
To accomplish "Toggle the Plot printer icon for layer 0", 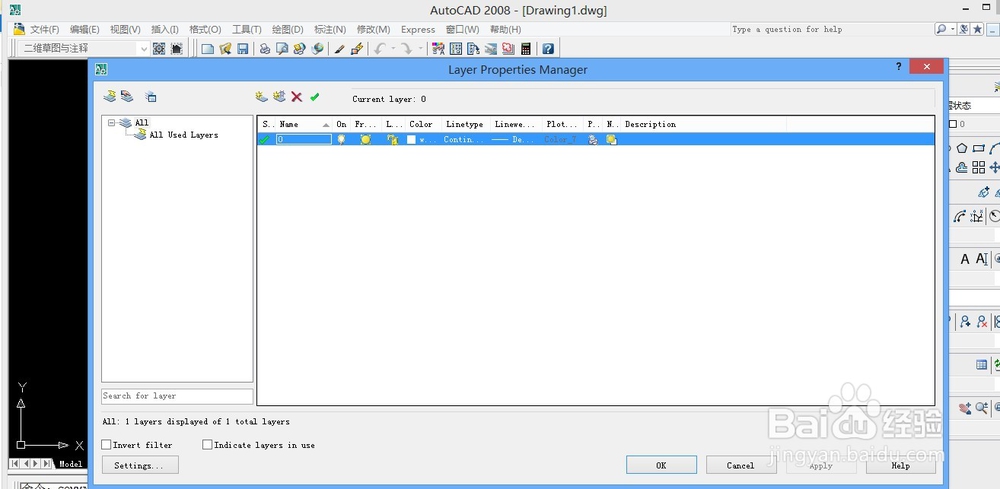I will [x=592, y=140].
